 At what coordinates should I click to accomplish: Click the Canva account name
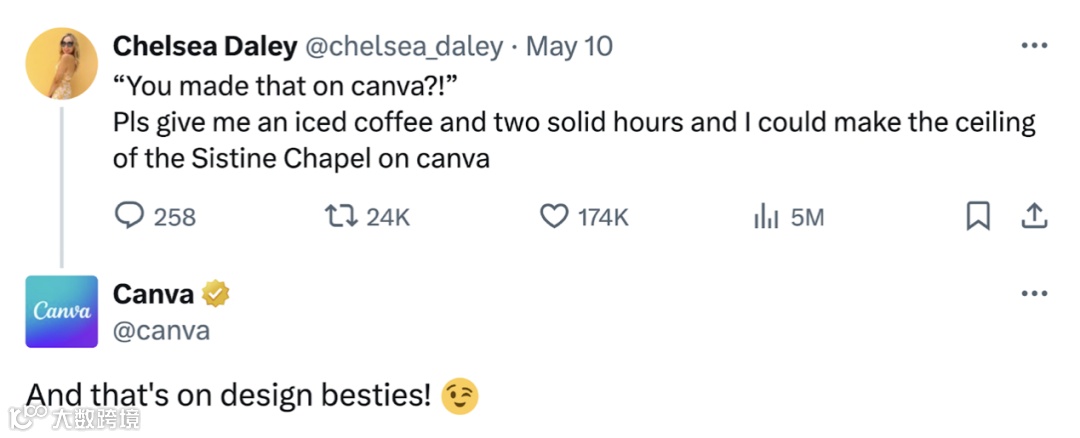(x=153, y=294)
